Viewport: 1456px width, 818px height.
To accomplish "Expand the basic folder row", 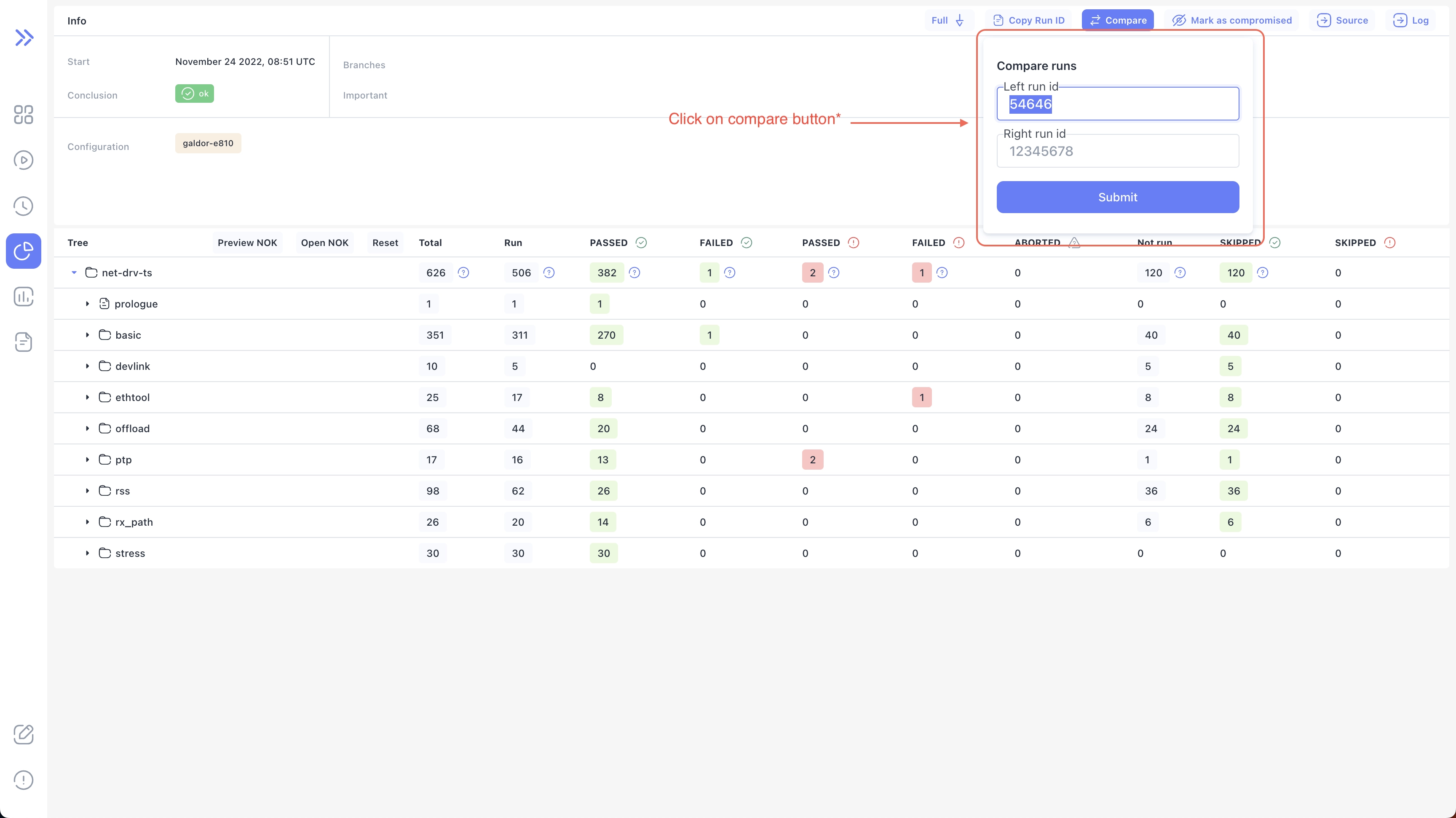I will point(88,335).
